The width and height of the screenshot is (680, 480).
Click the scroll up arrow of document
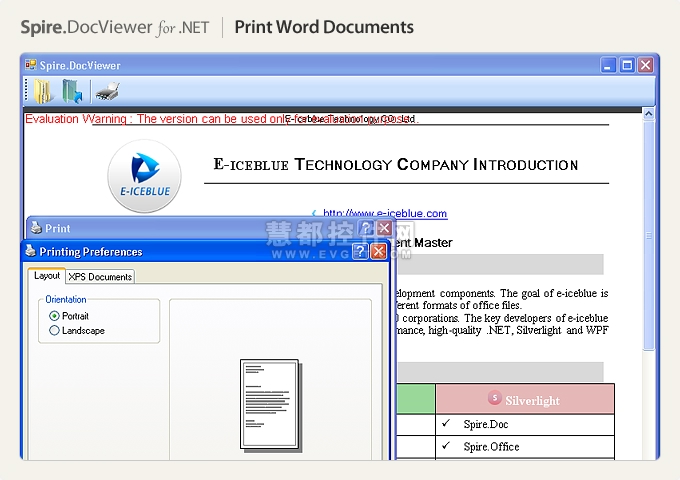point(648,114)
